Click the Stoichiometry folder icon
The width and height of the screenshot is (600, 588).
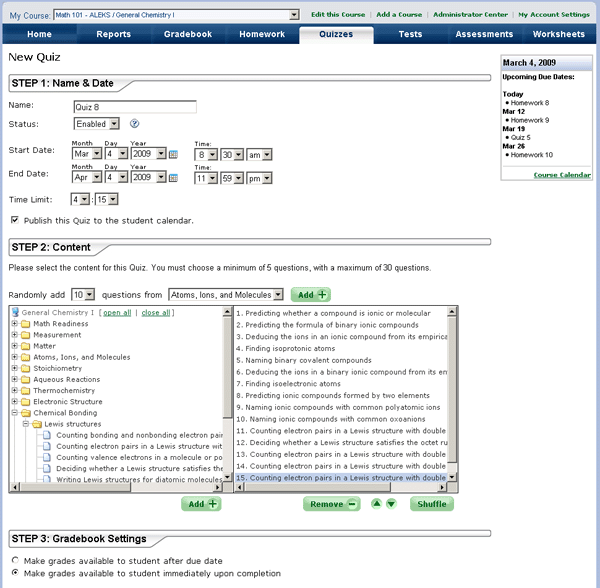pyautogui.click(x=24, y=368)
